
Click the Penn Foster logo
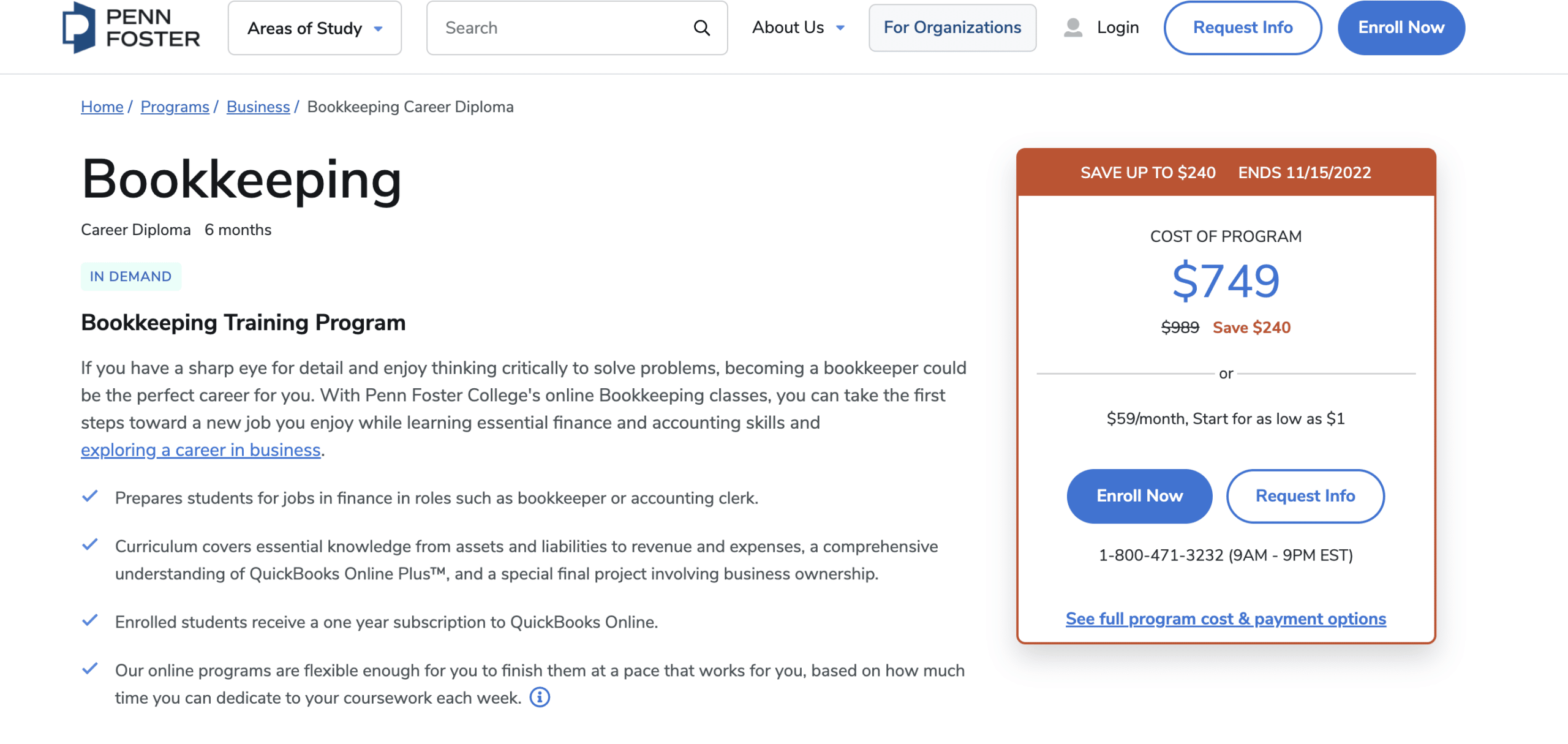tap(131, 28)
